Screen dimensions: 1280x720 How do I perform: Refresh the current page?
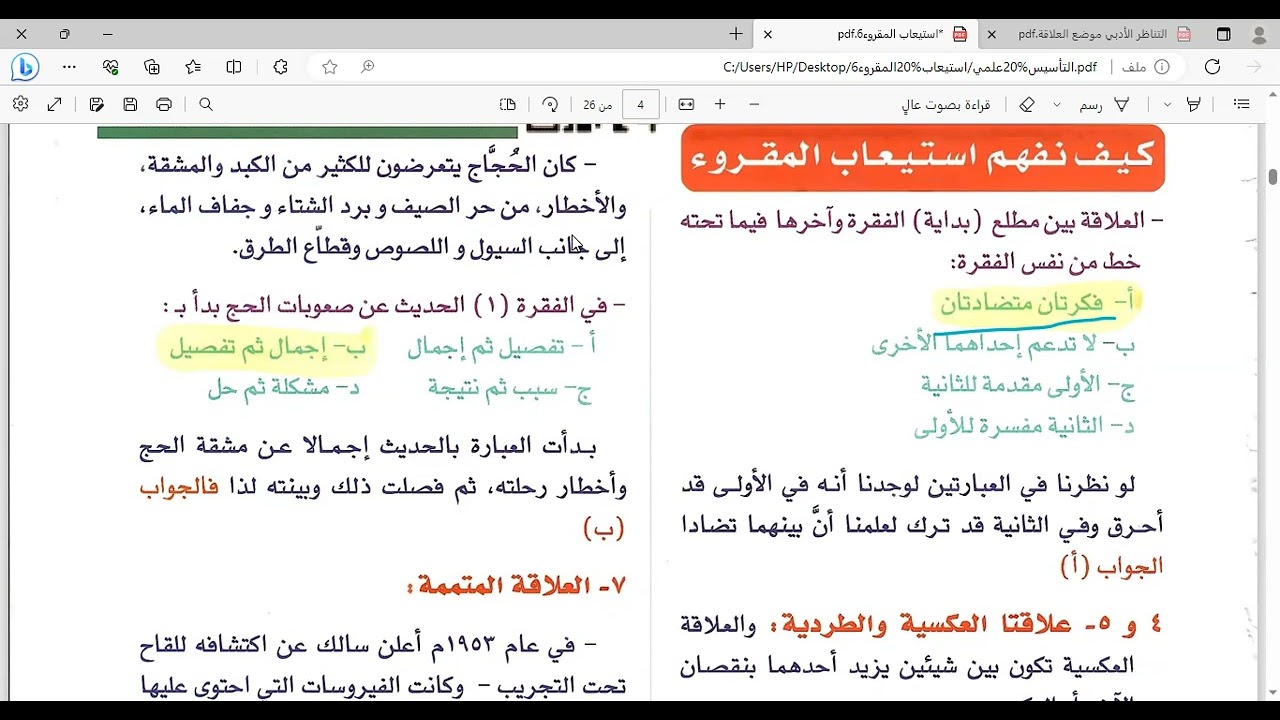pyautogui.click(x=1213, y=67)
